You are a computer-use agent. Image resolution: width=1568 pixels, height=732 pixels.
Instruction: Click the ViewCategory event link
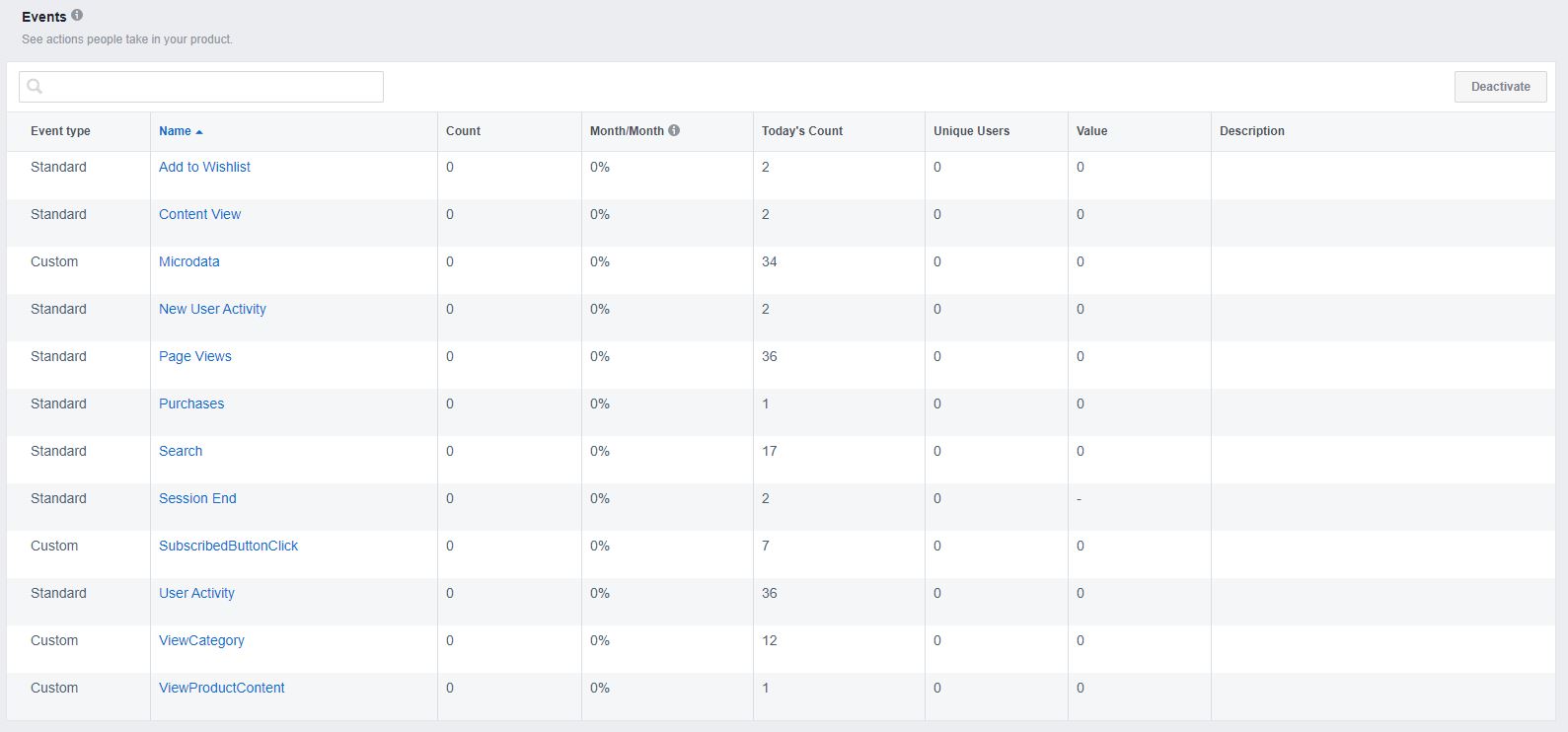tap(201, 640)
